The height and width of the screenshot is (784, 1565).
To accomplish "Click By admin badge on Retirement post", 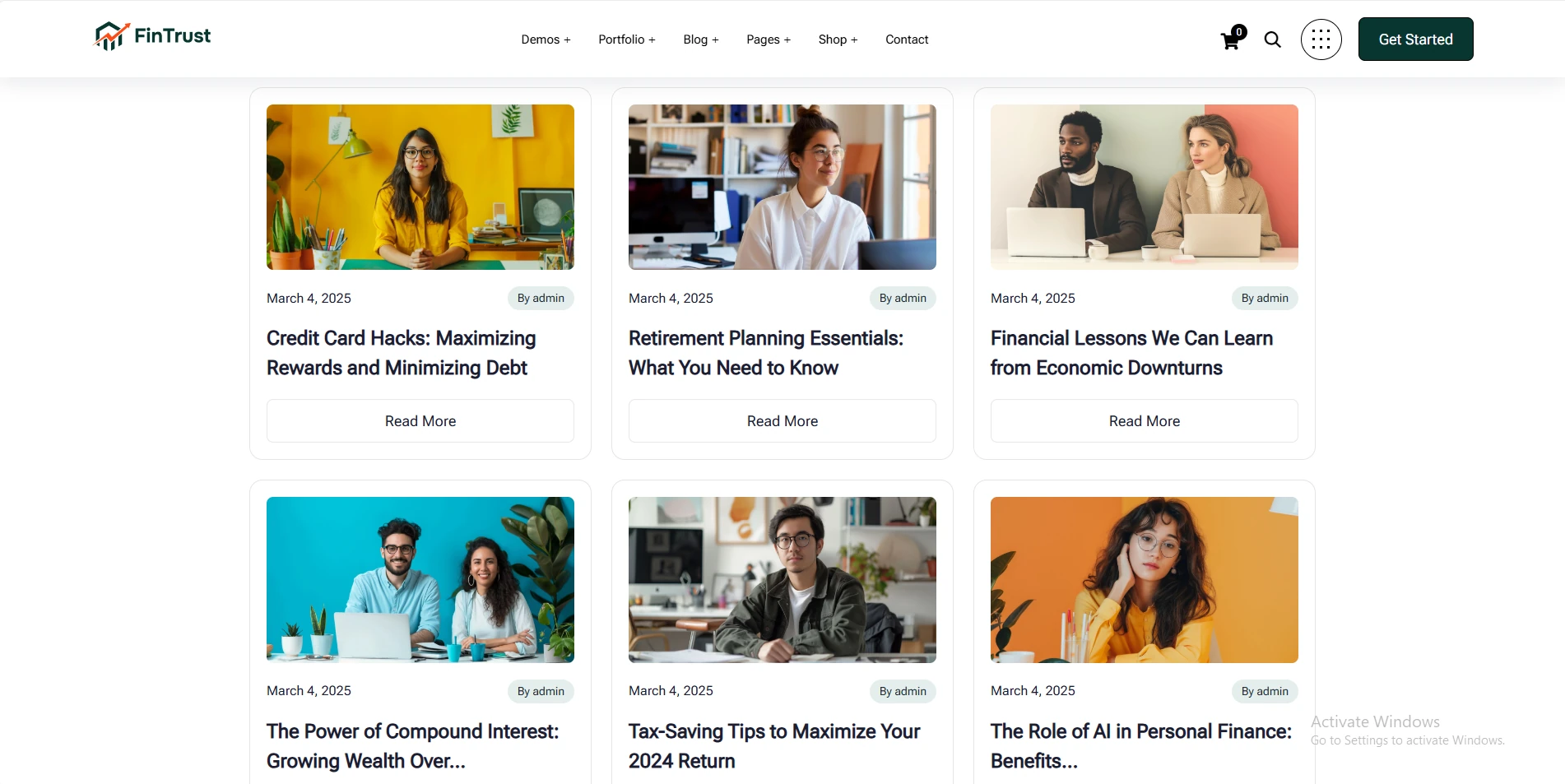I will pyautogui.click(x=903, y=299).
